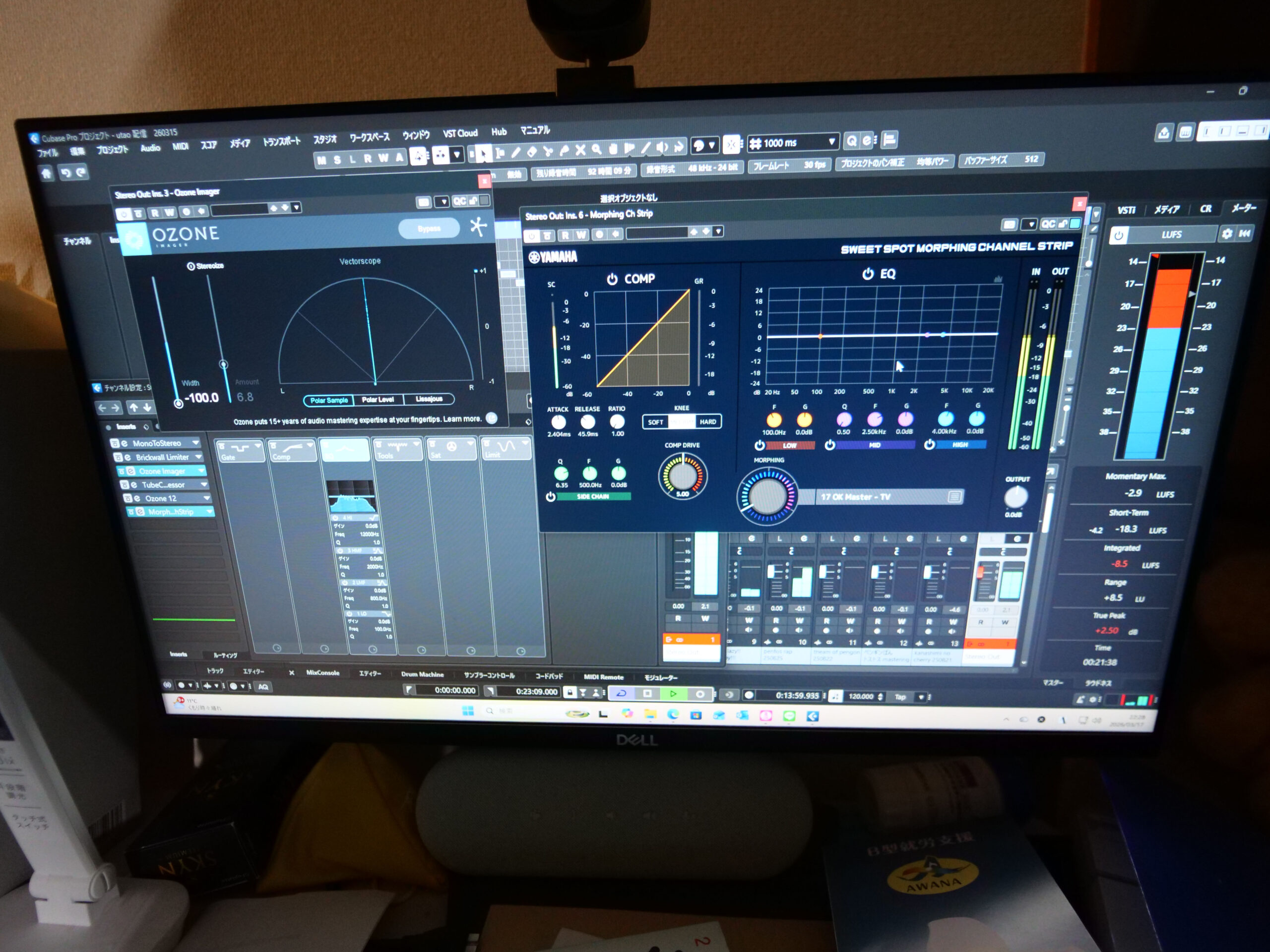
Task: Open the VST Cloud menu
Action: 461,133
